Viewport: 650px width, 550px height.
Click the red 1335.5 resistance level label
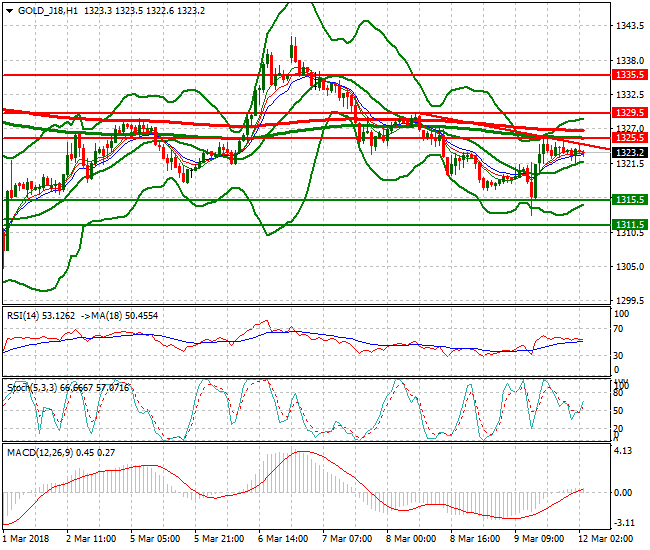(x=630, y=75)
